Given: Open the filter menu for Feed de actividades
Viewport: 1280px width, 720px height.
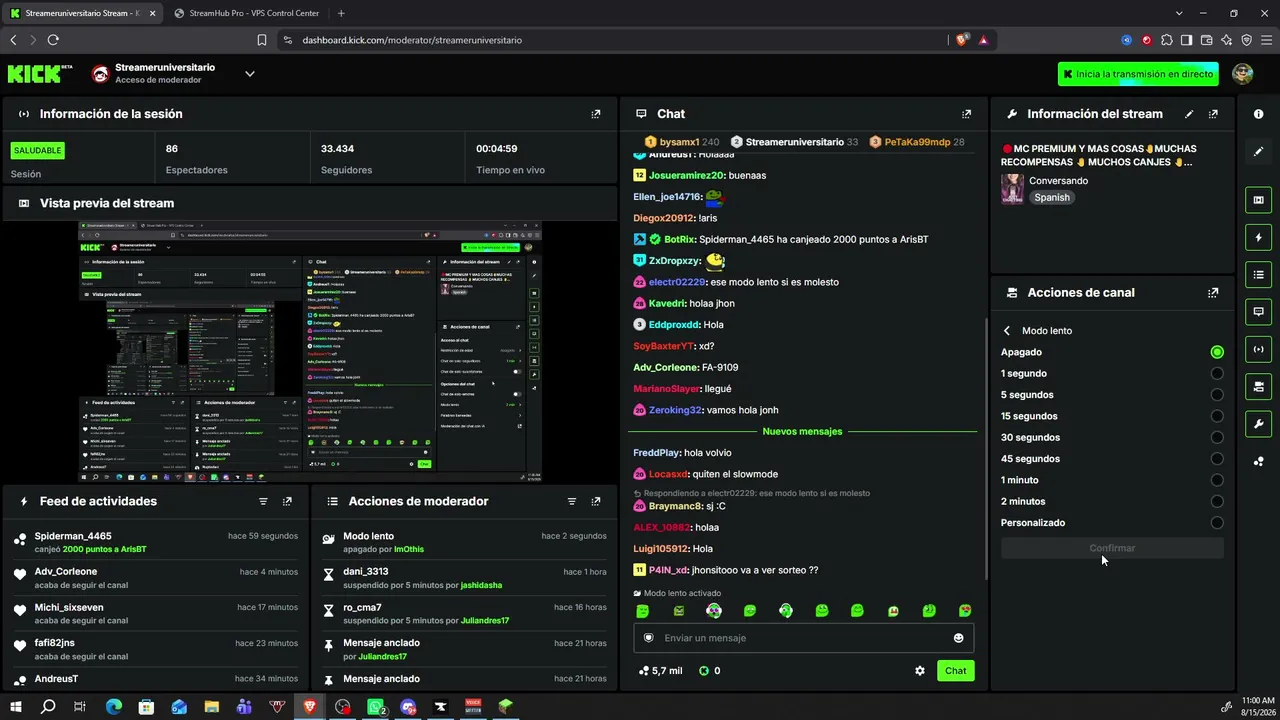Looking at the screenshot, I should (x=263, y=501).
